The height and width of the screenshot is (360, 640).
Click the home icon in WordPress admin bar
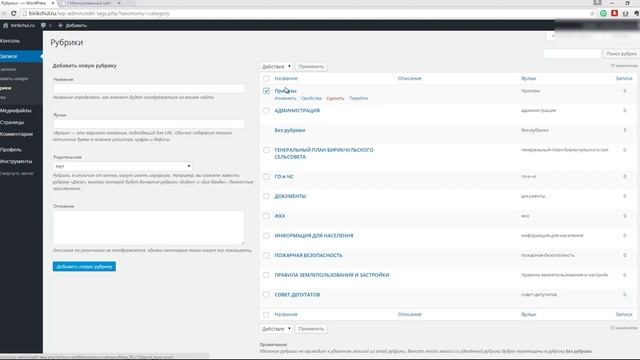pos(5,25)
